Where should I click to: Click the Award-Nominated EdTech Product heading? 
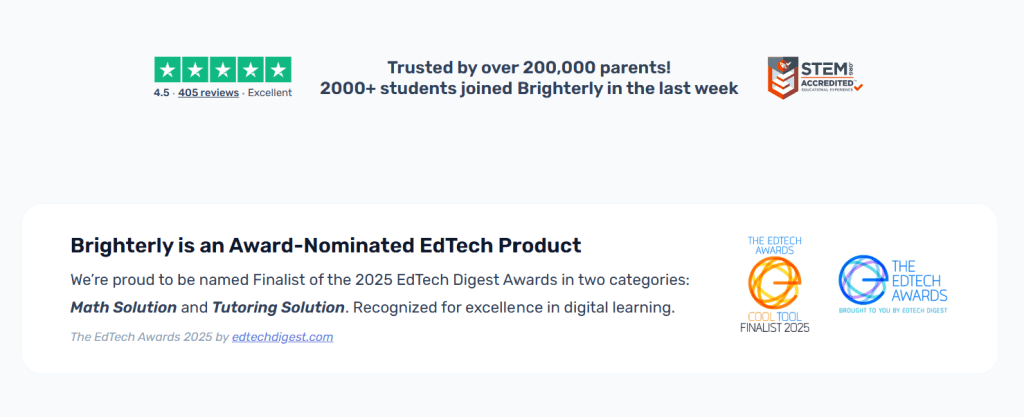[x=325, y=245]
